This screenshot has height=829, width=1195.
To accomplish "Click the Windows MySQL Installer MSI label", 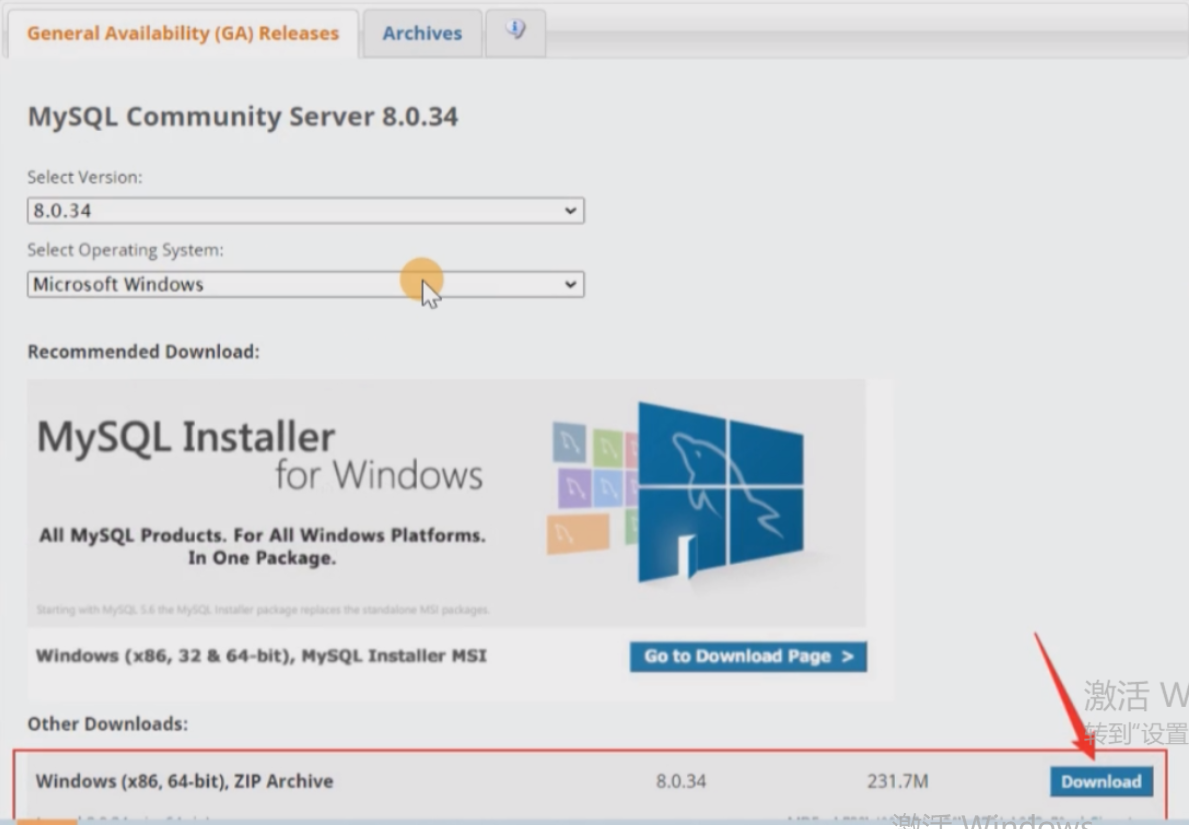I will pyautogui.click(x=261, y=656).
